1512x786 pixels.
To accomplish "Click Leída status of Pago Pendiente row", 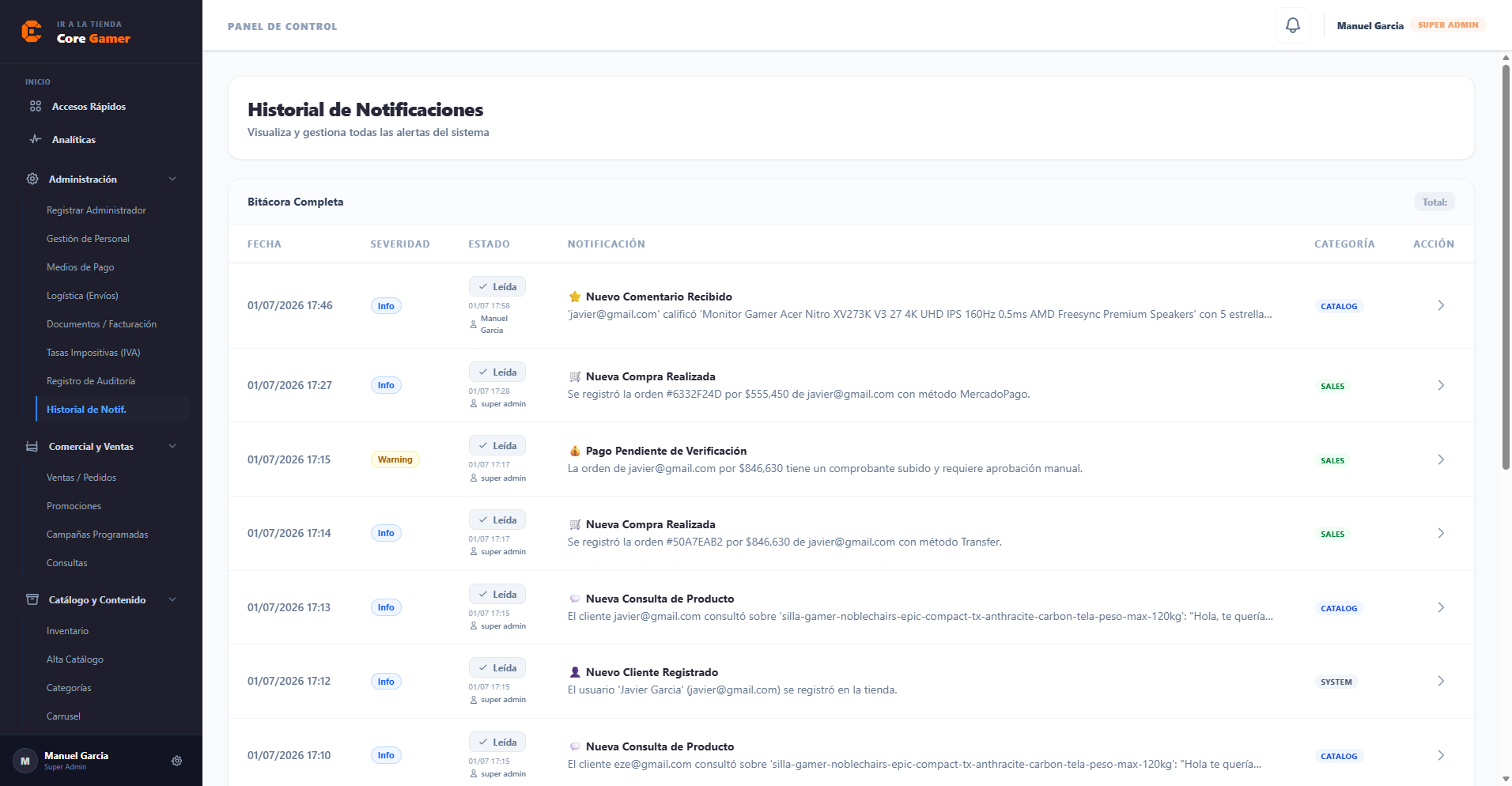I will click(497, 445).
